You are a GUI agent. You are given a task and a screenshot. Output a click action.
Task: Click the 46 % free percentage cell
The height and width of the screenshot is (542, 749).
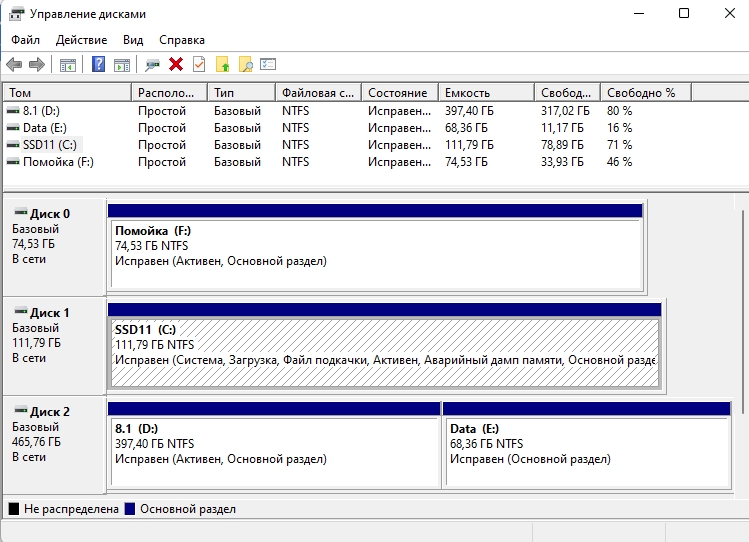click(620, 162)
